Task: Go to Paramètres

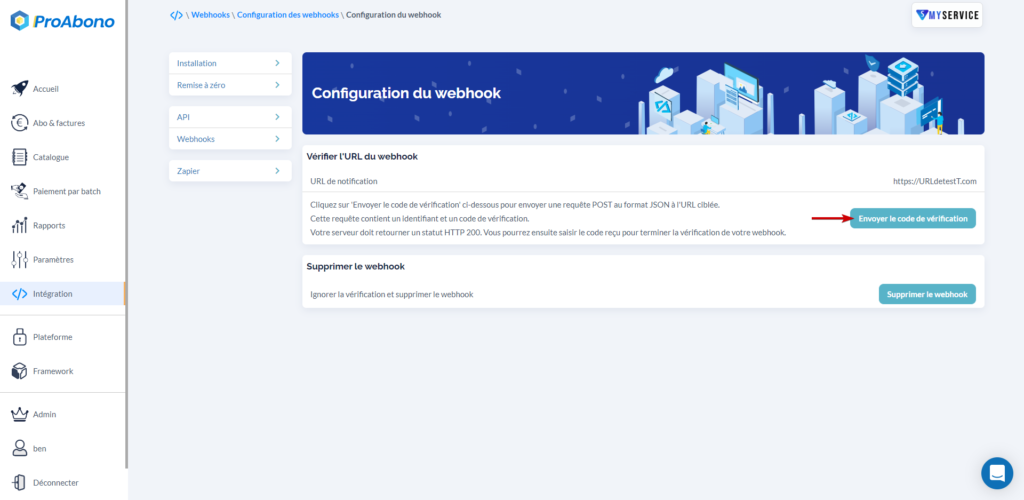Action: 53,259
